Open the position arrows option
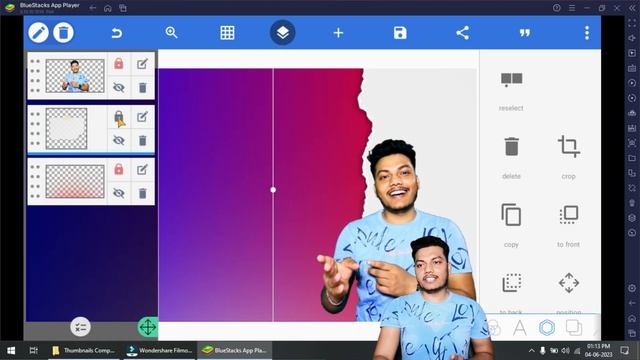640x360 pixels. (x=569, y=292)
